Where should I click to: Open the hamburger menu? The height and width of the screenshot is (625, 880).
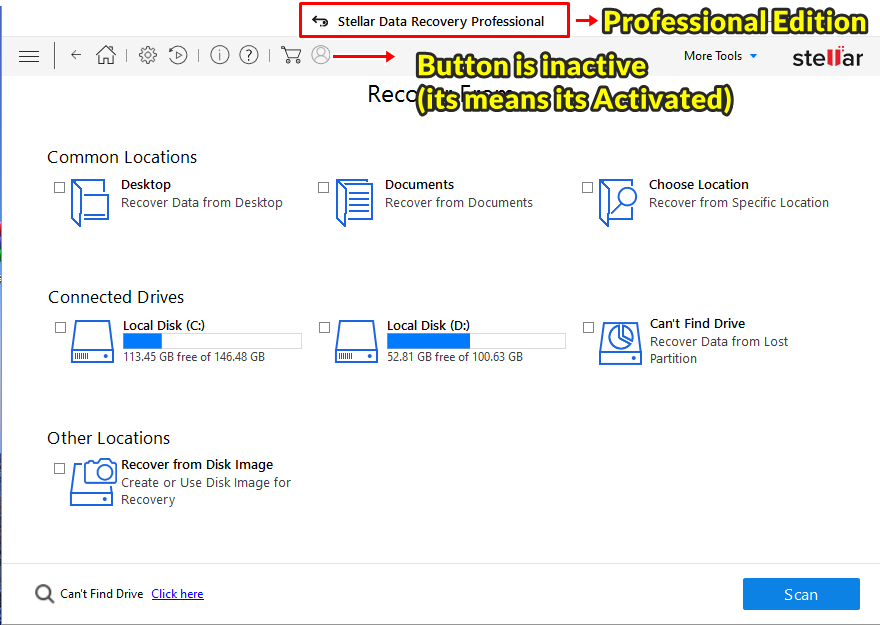[29, 56]
